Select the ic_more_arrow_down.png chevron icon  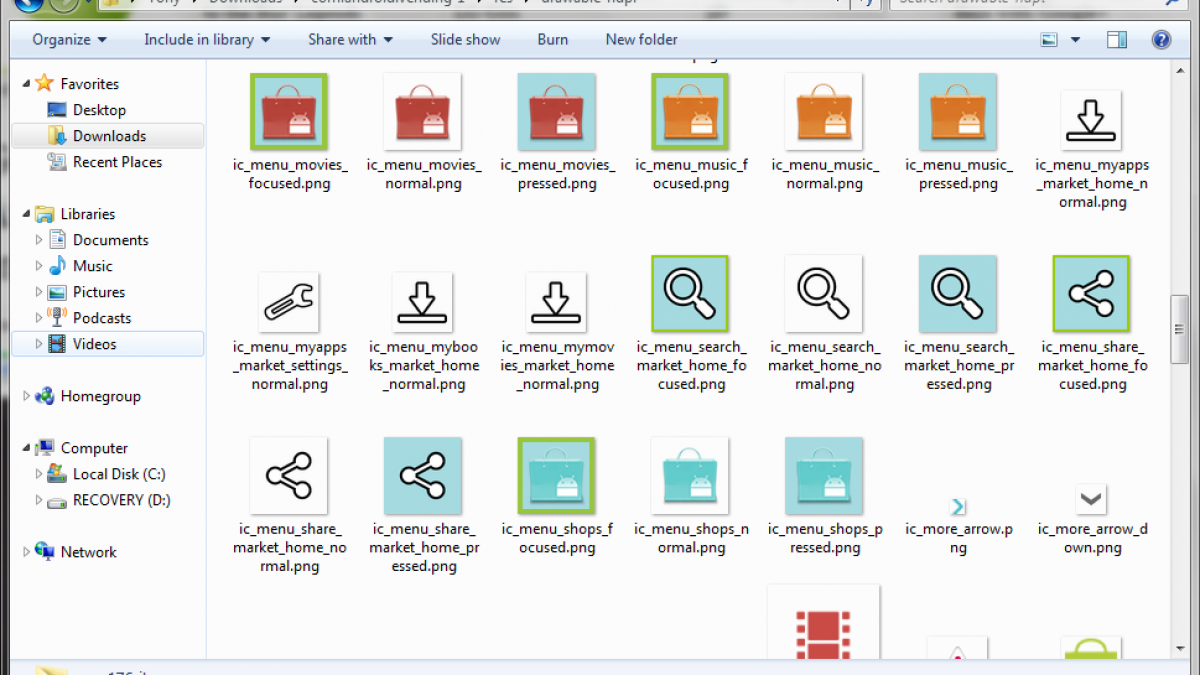pyautogui.click(x=1091, y=498)
